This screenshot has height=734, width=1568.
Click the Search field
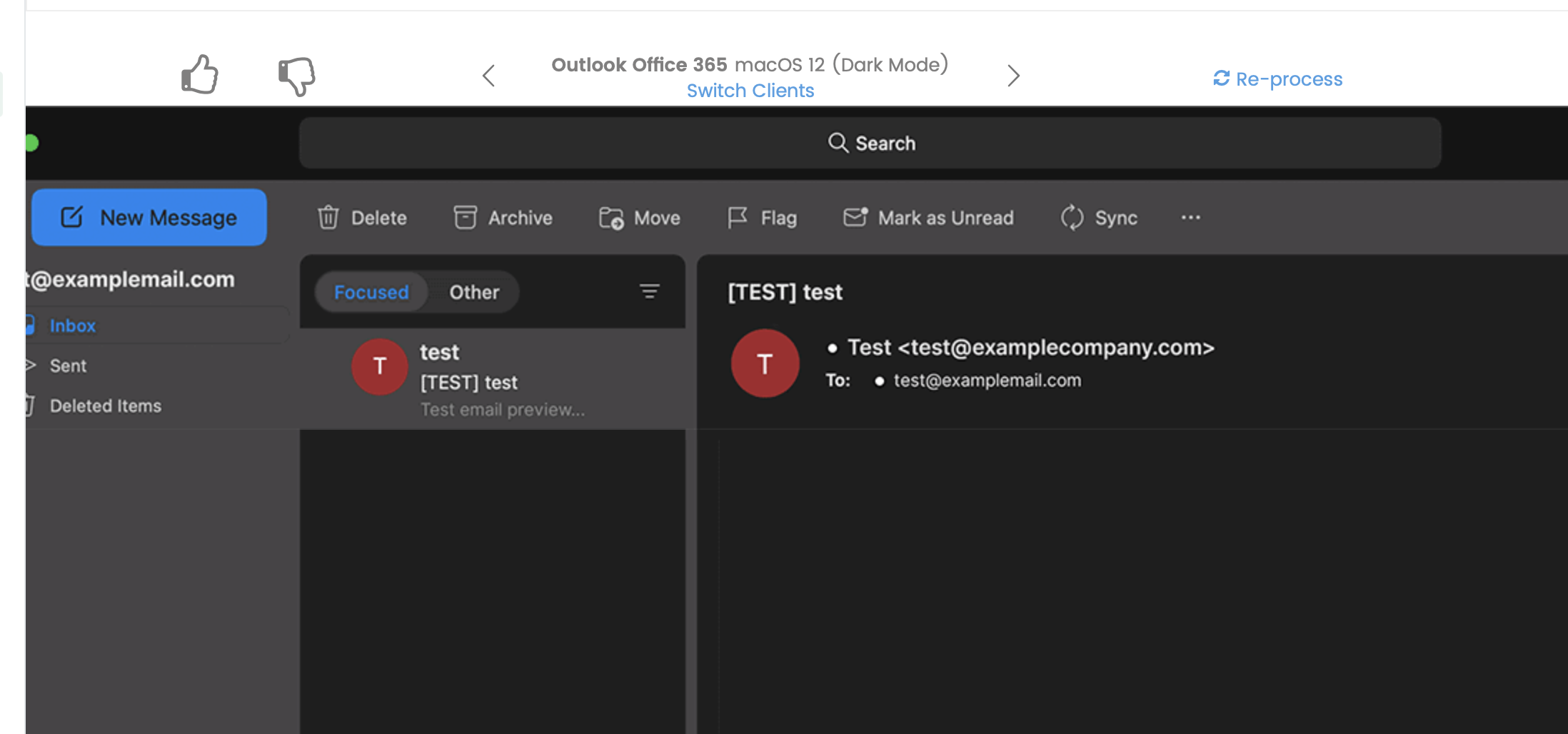(870, 143)
